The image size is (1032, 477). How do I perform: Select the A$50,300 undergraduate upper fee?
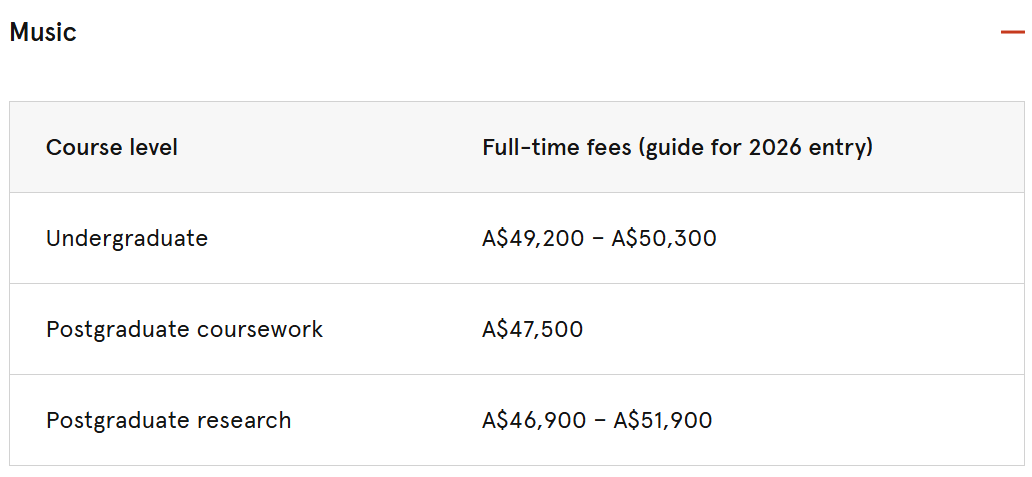coord(664,239)
